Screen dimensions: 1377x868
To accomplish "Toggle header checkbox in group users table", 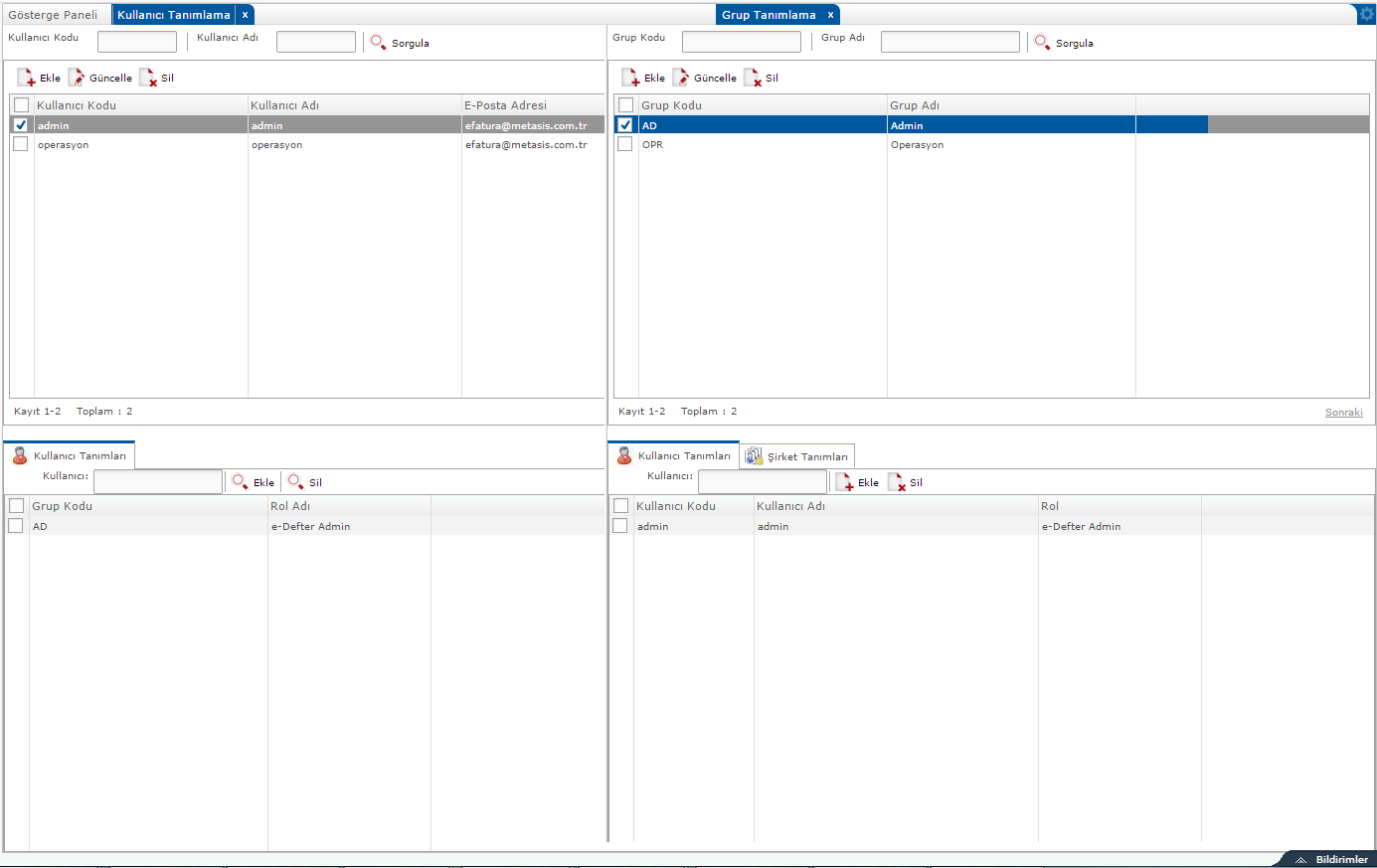I will (620, 506).
